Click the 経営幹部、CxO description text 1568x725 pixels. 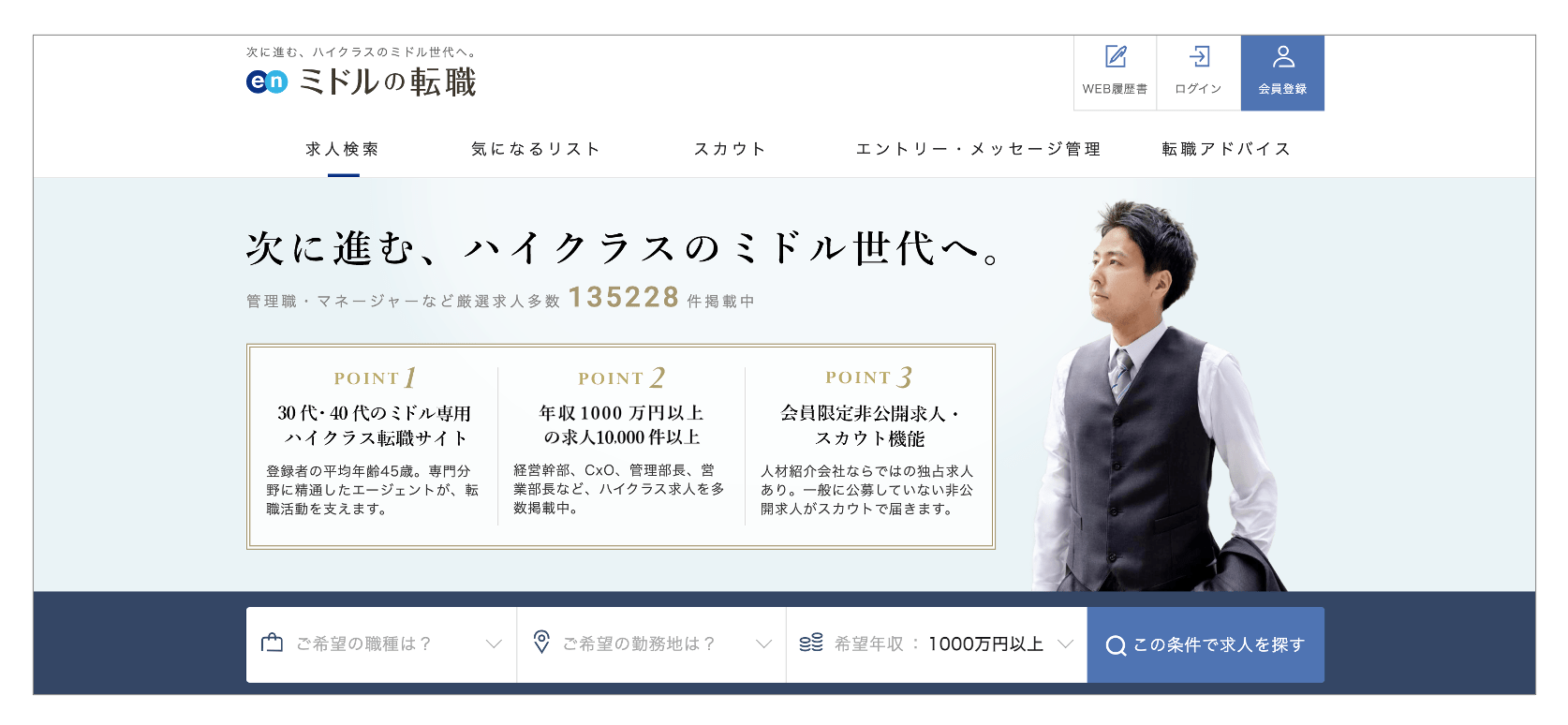tap(619, 489)
